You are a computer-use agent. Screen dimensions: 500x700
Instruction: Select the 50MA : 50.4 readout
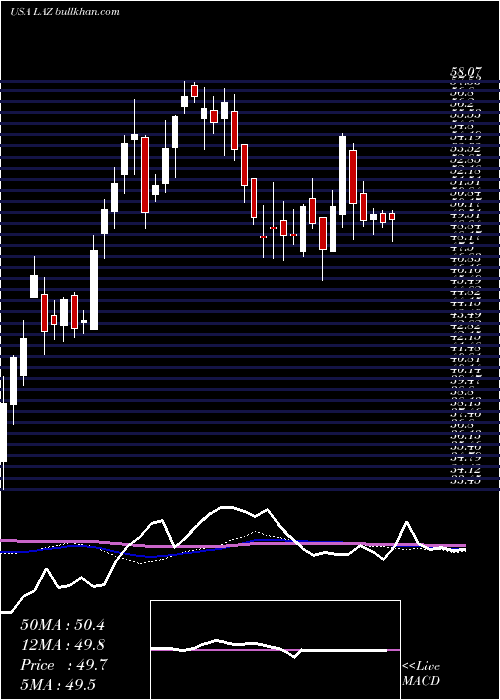click(x=62, y=625)
